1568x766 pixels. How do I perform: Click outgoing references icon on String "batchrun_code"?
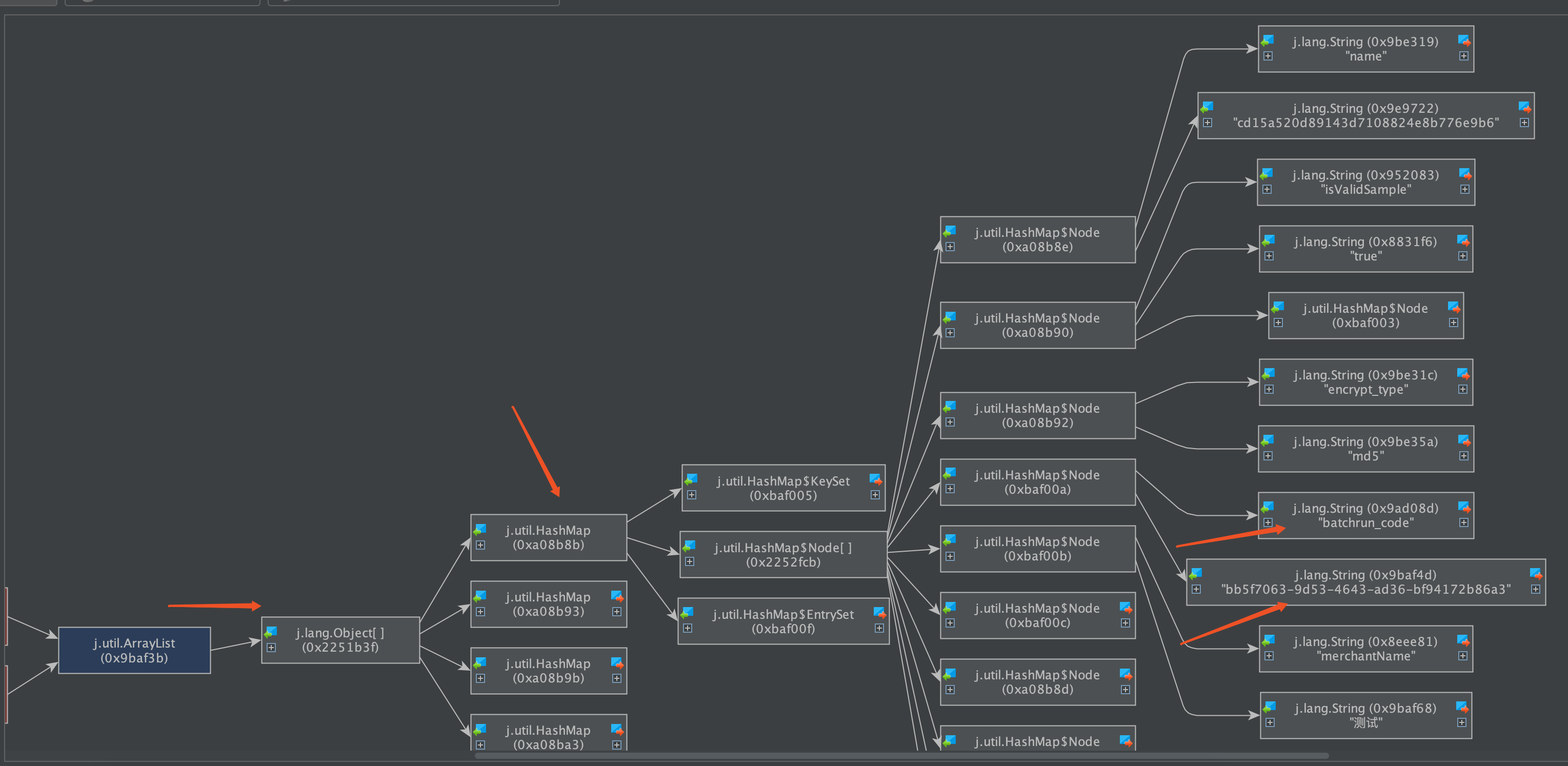(x=1464, y=508)
